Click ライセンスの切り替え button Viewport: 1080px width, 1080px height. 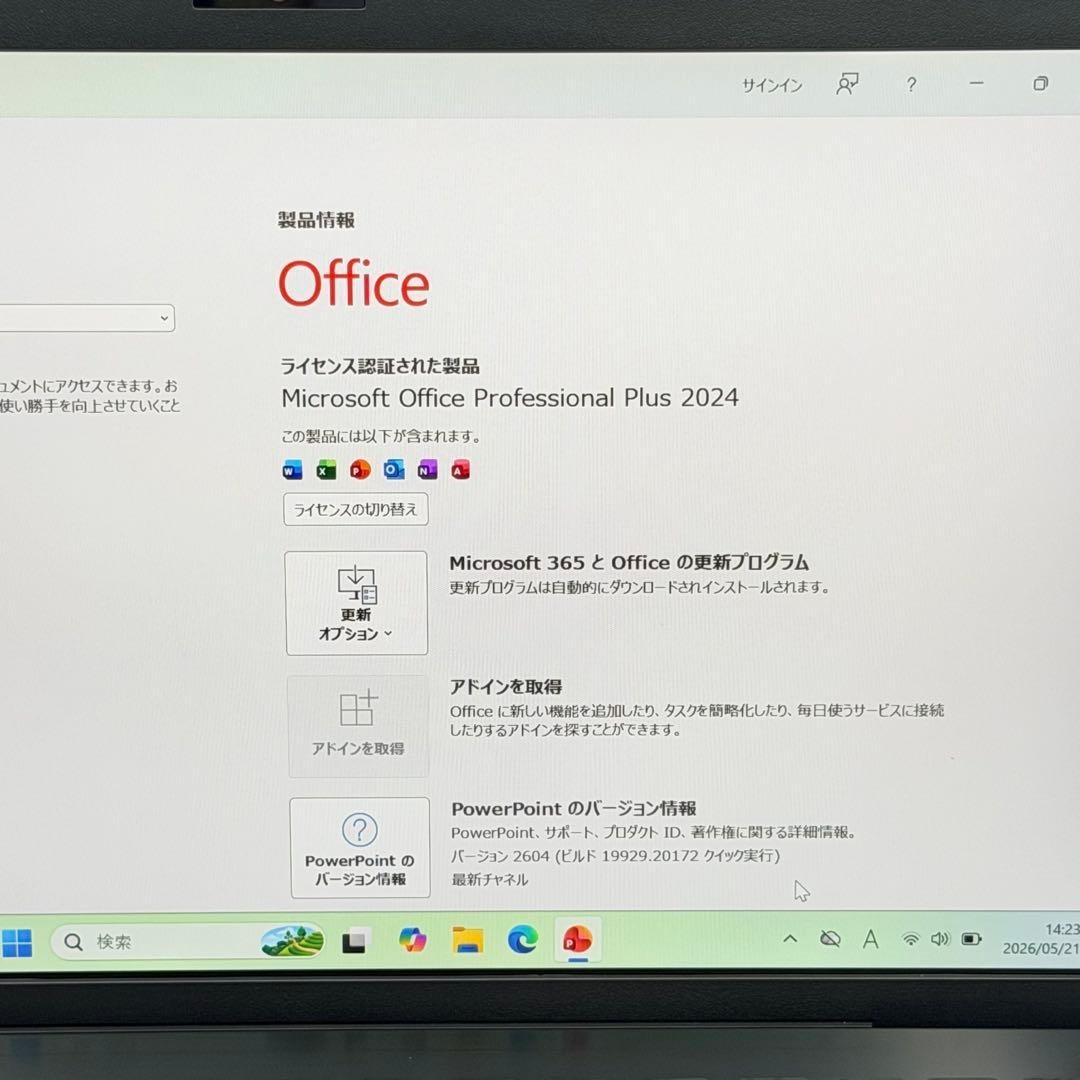point(355,509)
